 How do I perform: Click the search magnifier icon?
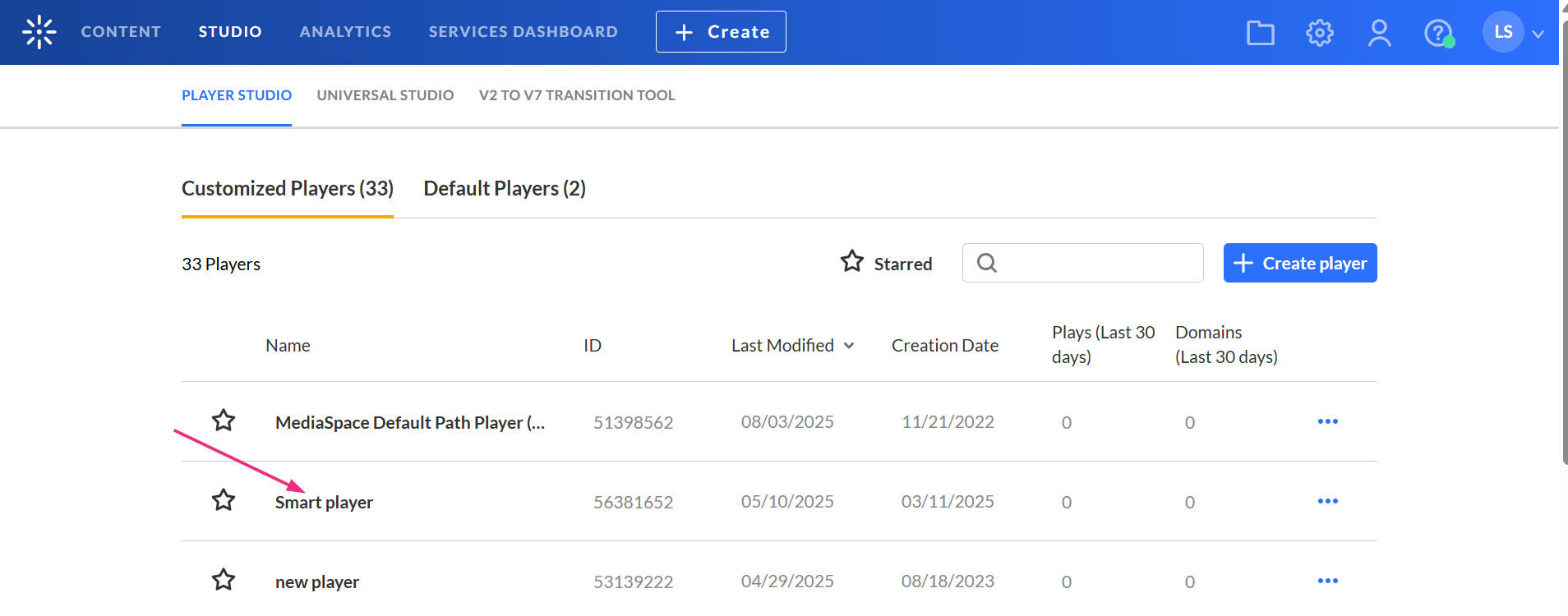click(987, 263)
